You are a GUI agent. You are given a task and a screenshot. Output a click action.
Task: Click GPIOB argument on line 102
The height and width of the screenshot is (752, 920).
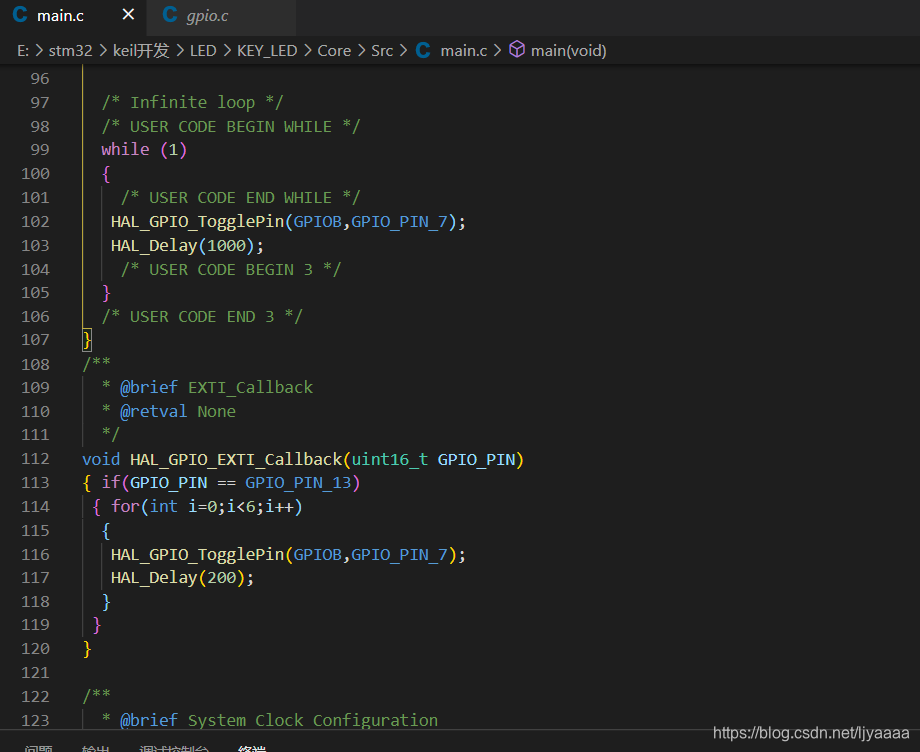317,222
